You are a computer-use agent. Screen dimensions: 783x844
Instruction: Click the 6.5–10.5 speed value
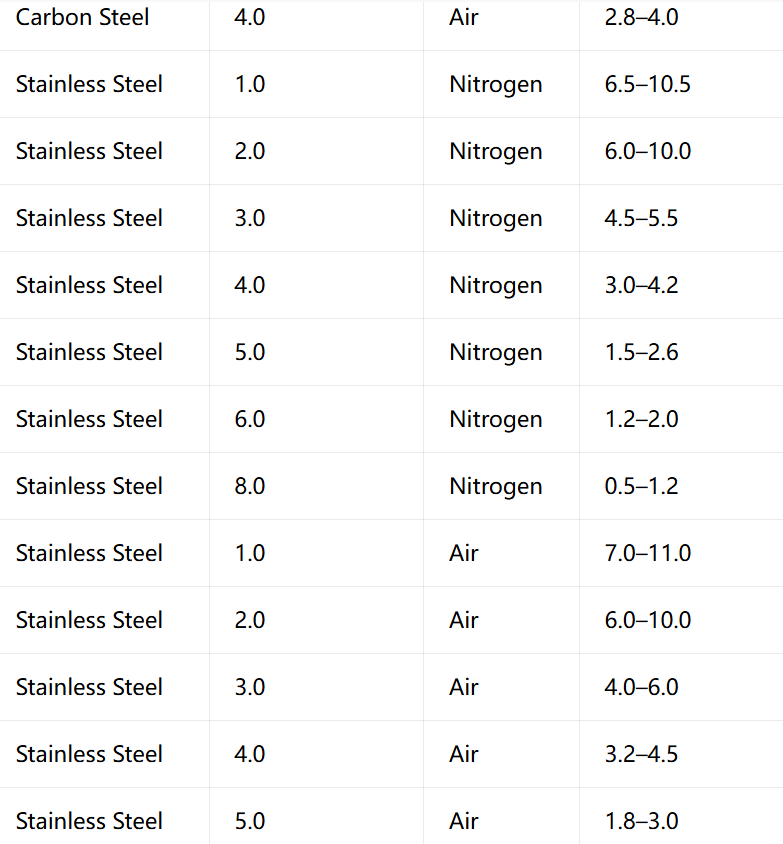pyautogui.click(x=647, y=85)
